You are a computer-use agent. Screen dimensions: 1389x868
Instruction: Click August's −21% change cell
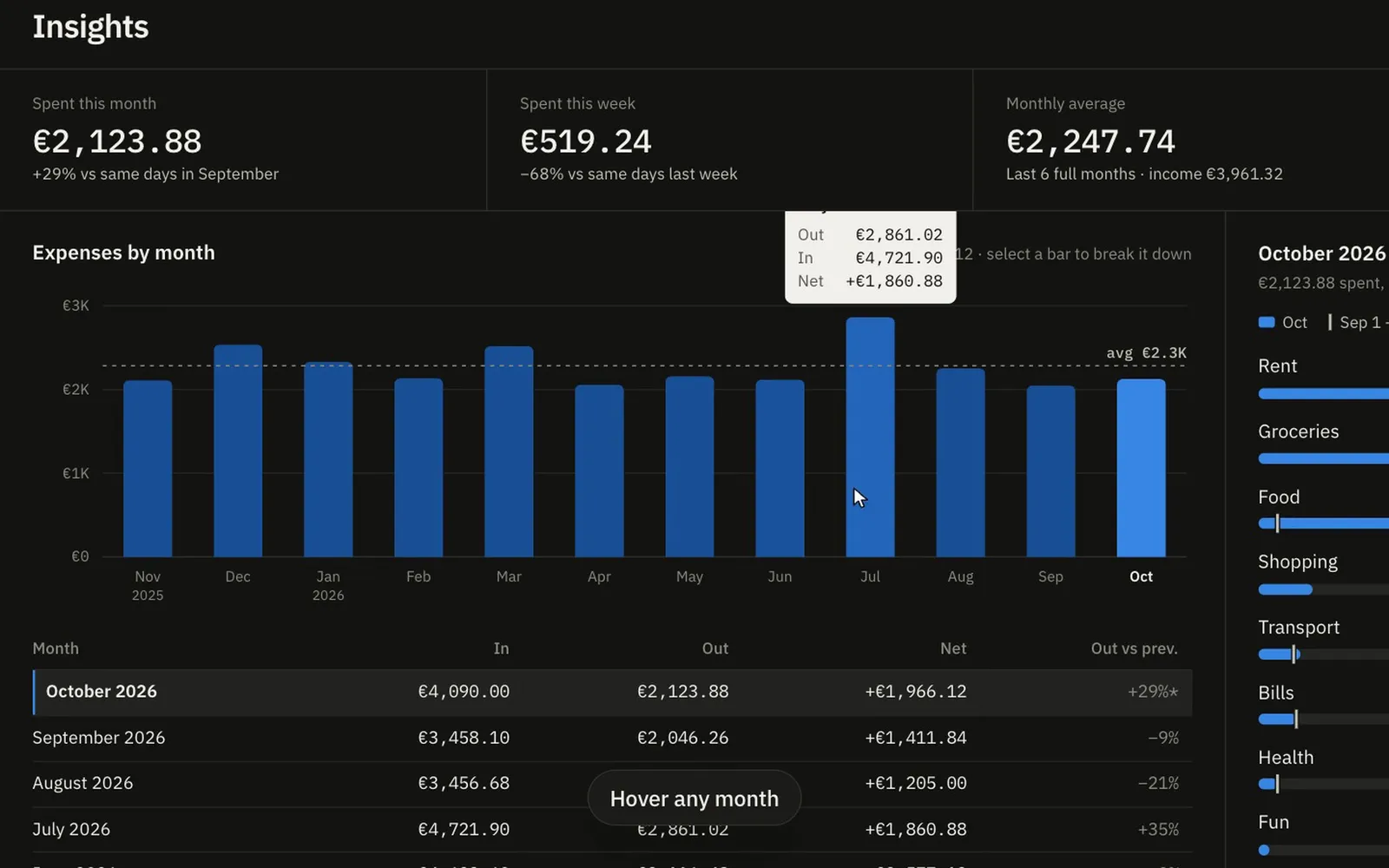click(1158, 784)
